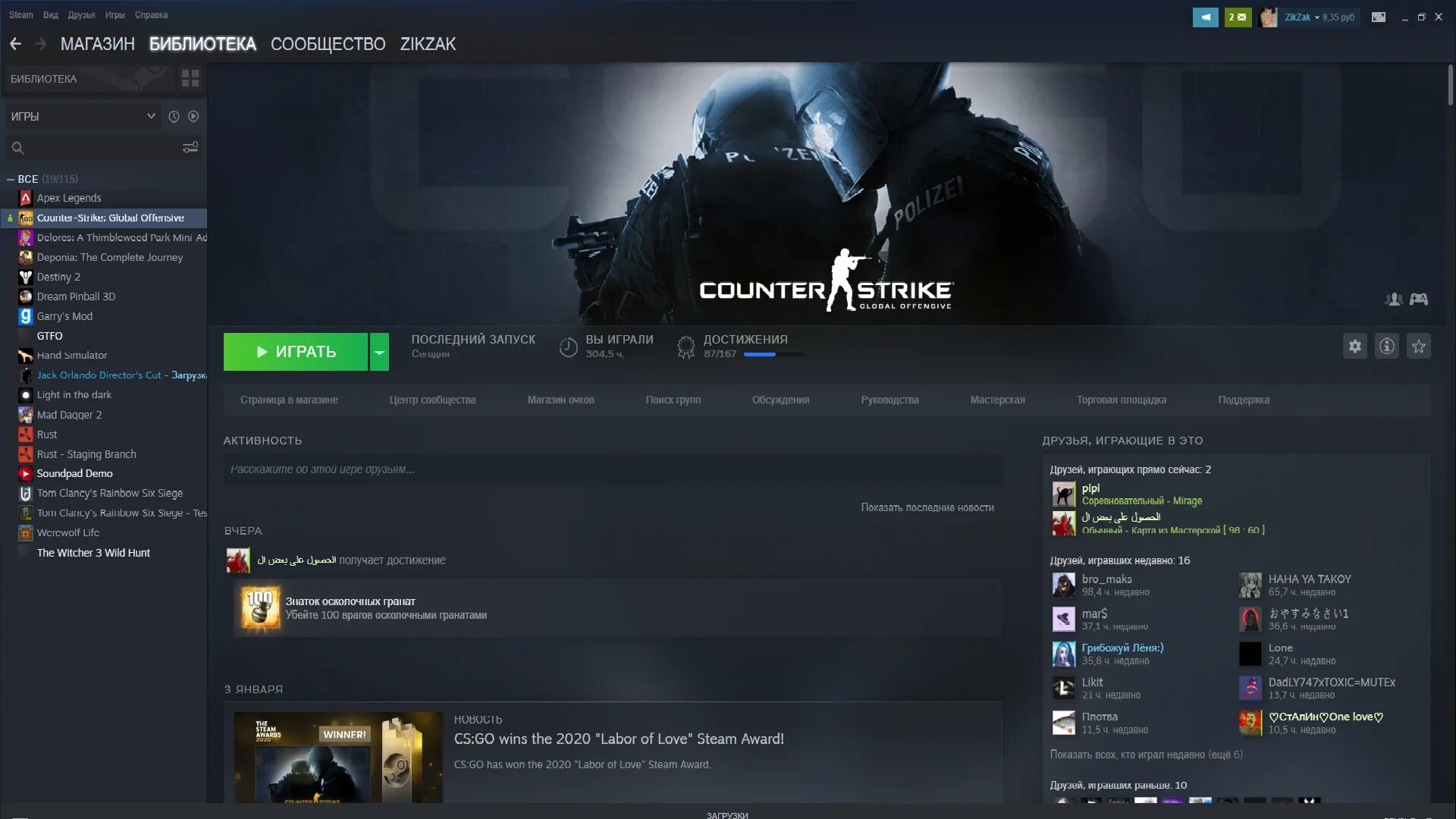Go to МАГАЗИН tab
This screenshot has height=819, width=1456.
[x=98, y=44]
